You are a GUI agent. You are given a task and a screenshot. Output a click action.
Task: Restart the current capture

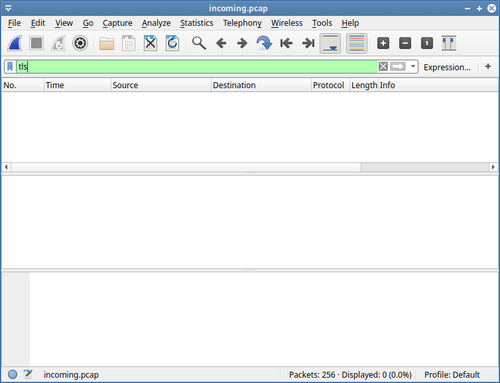pyautogui.click(x=58, y=43)
